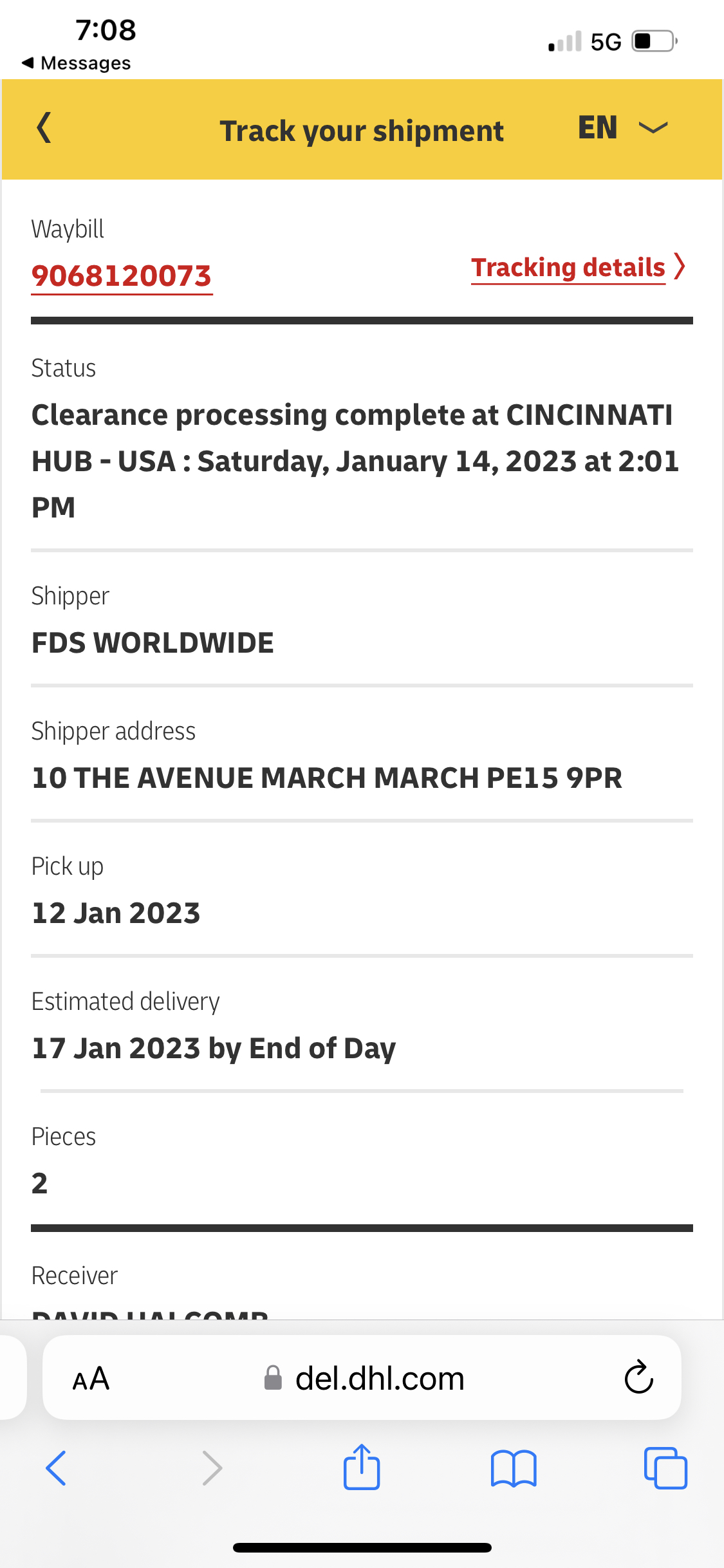Tap waybill number 9068120073
The width and height of the screenshot is (724, 1568).
point(122,276)
